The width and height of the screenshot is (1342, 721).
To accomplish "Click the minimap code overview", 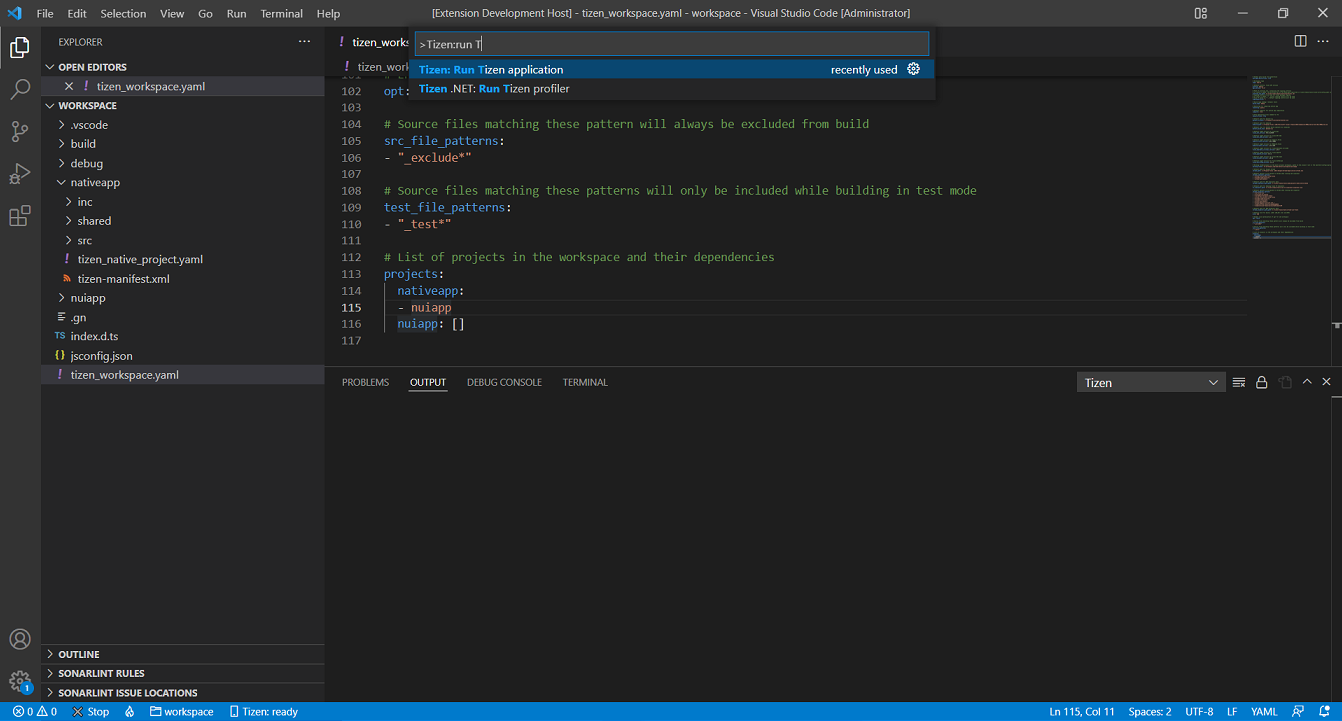I will 1290,150.
